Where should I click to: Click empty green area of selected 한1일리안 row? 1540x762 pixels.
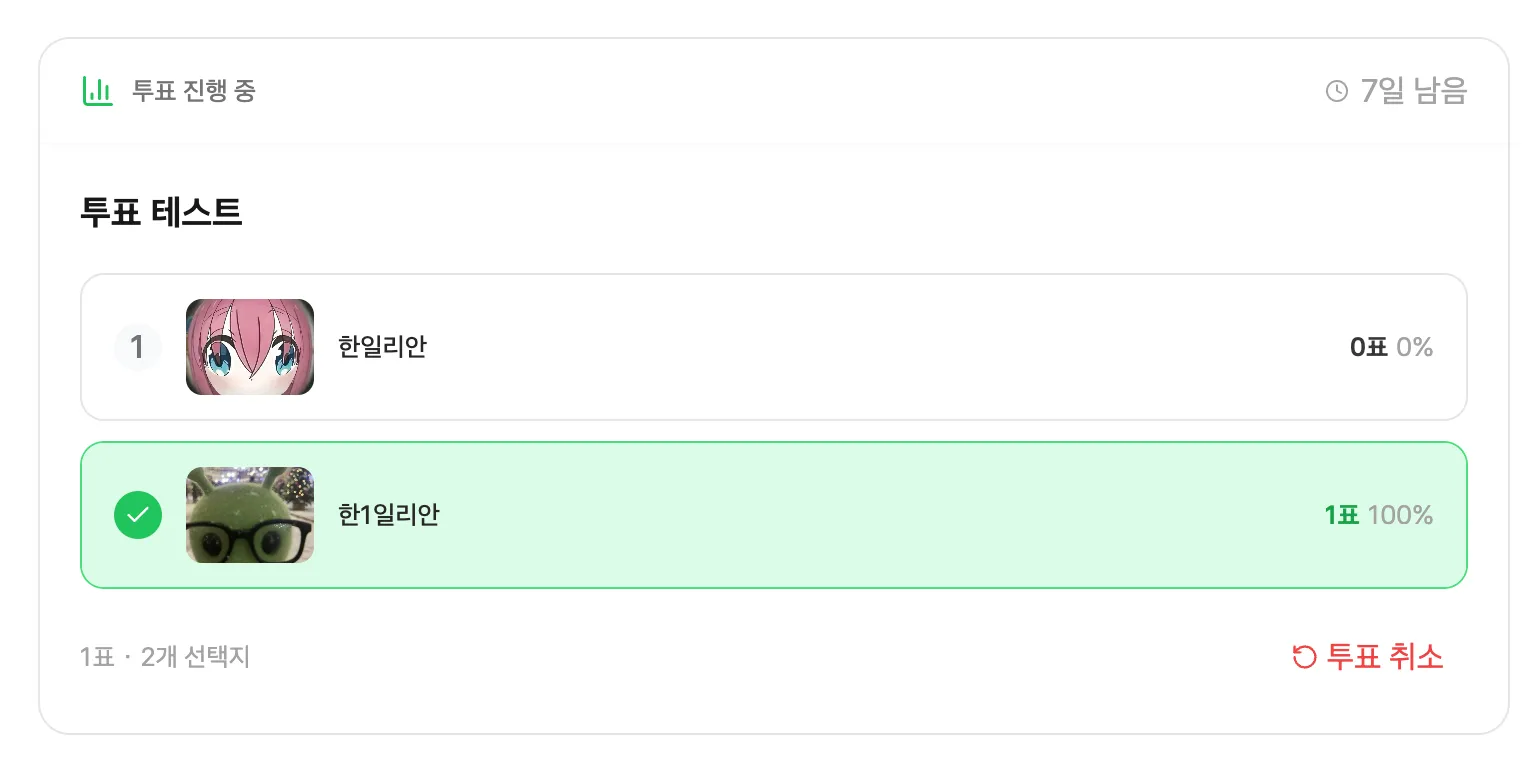coord(850,515)
